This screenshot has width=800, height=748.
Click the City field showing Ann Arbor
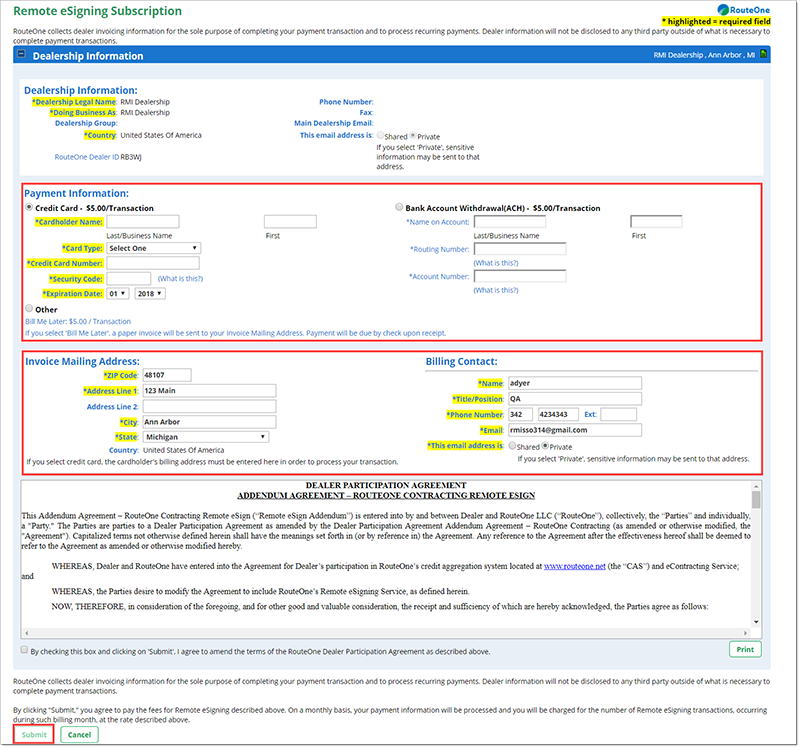pyautogui.click(x=209, y=422)
